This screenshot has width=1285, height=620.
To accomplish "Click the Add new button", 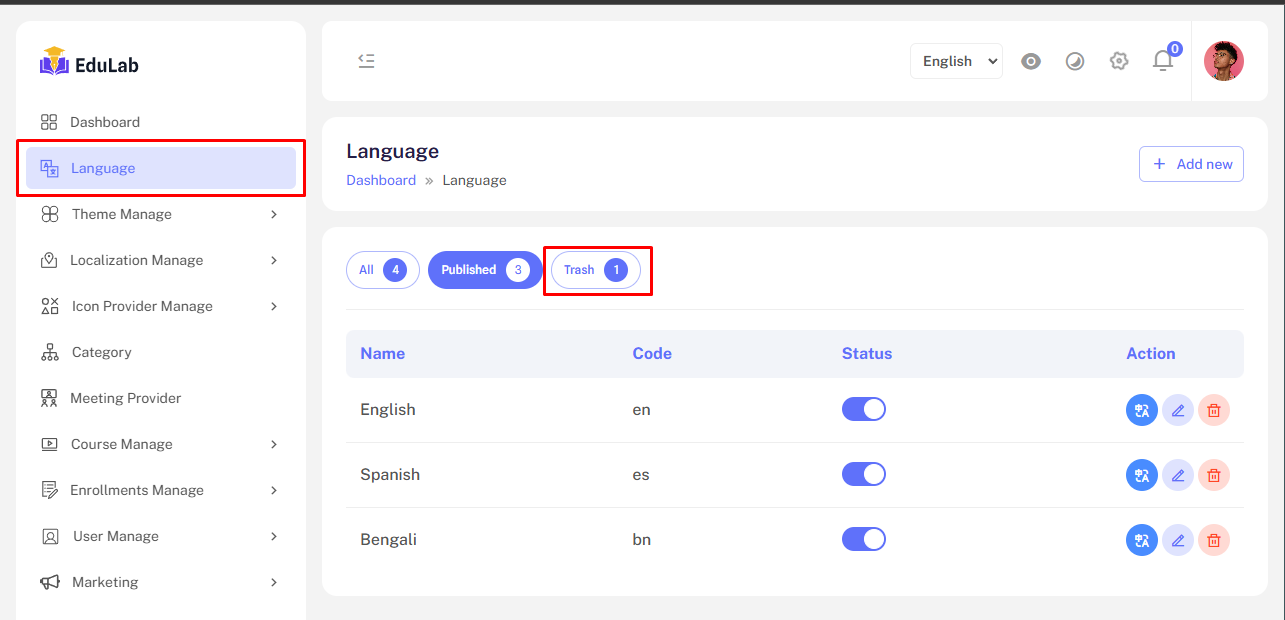I will [x=1191, y=164].
